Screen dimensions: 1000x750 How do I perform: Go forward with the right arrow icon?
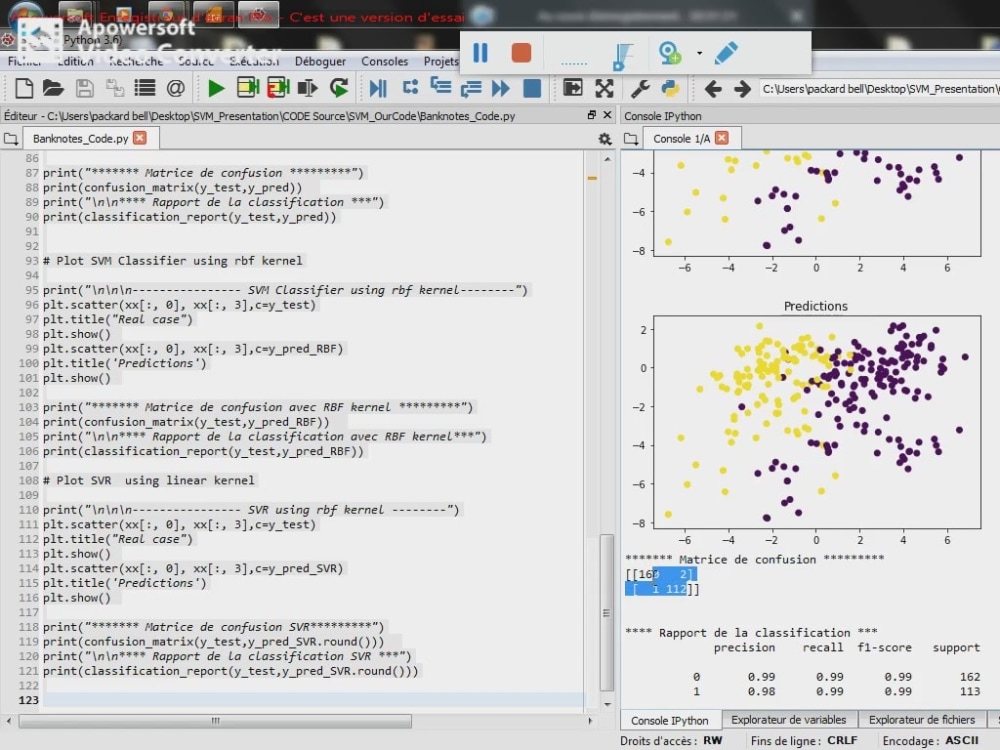(742, 88)
